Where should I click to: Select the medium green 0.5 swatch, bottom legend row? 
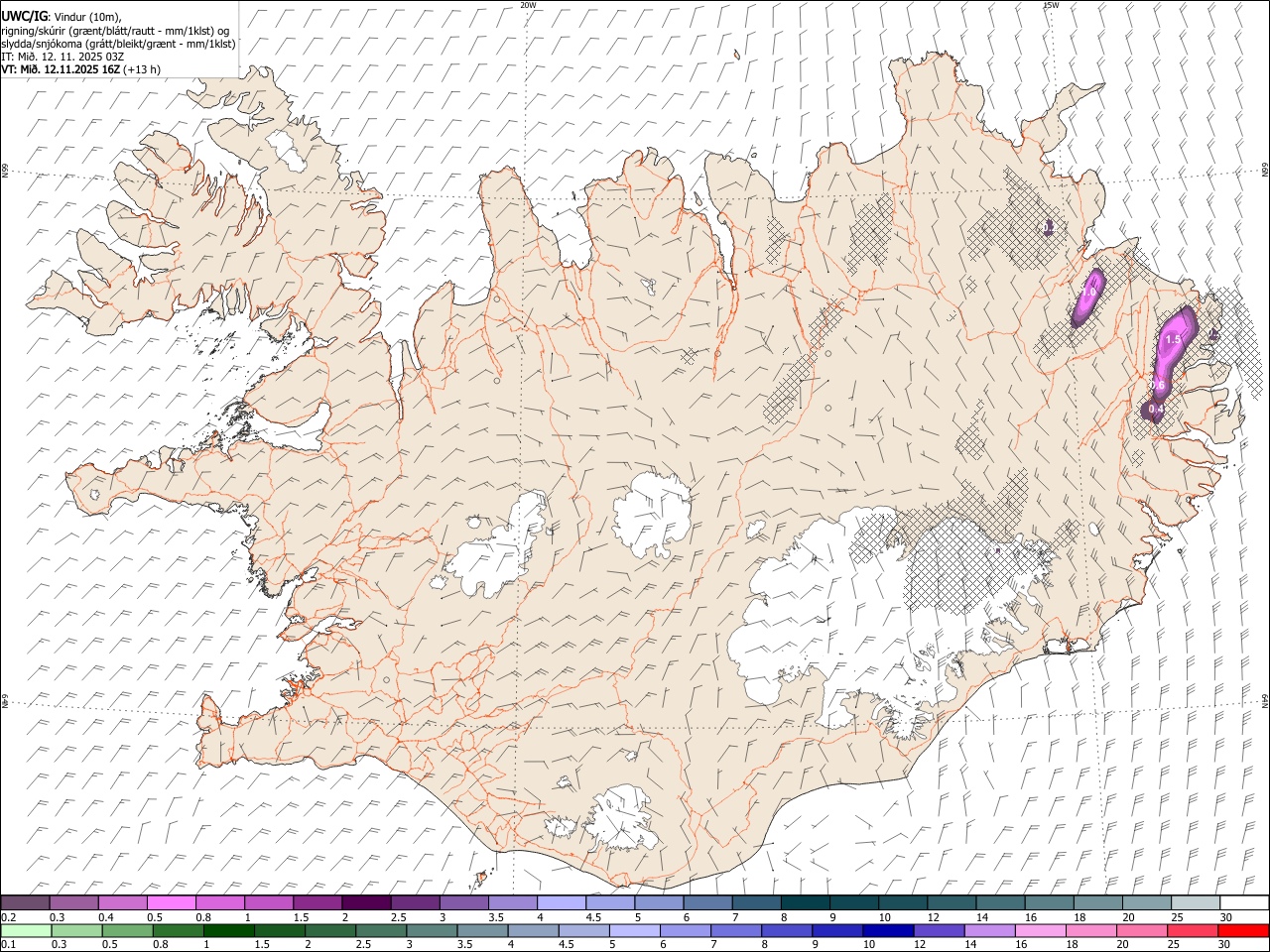pos(127,931)
